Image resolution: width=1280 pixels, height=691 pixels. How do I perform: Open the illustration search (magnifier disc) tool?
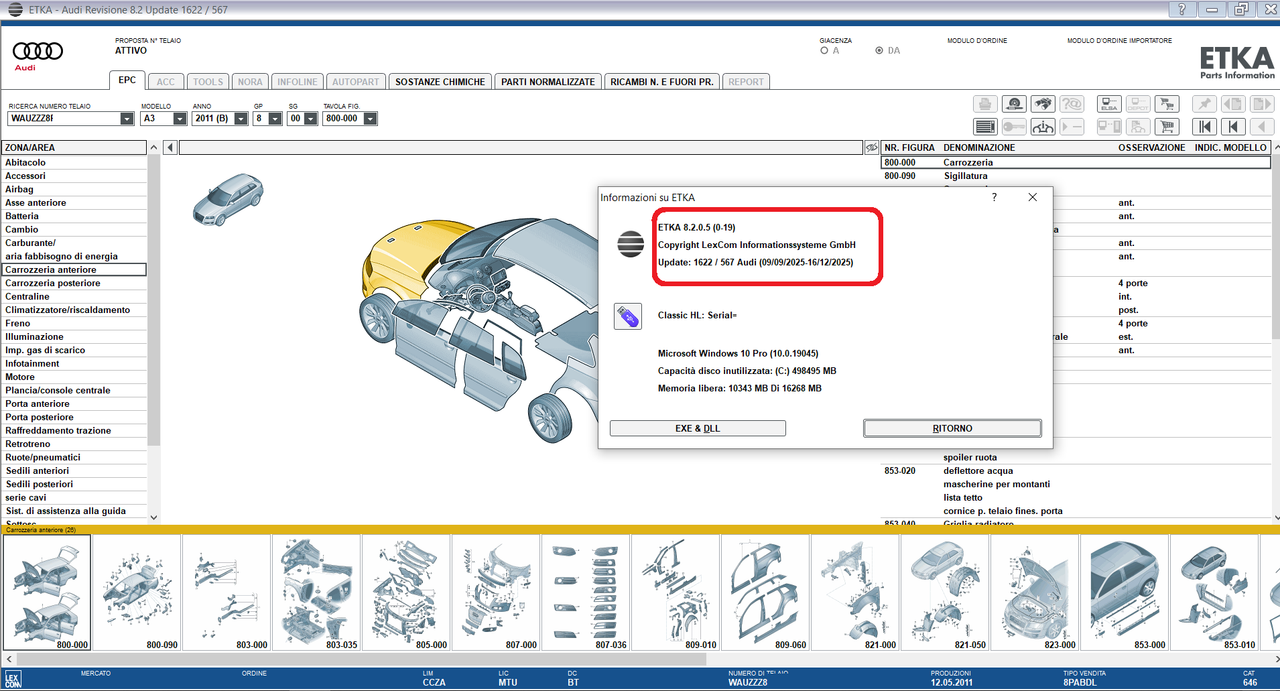coord(1014,104)
